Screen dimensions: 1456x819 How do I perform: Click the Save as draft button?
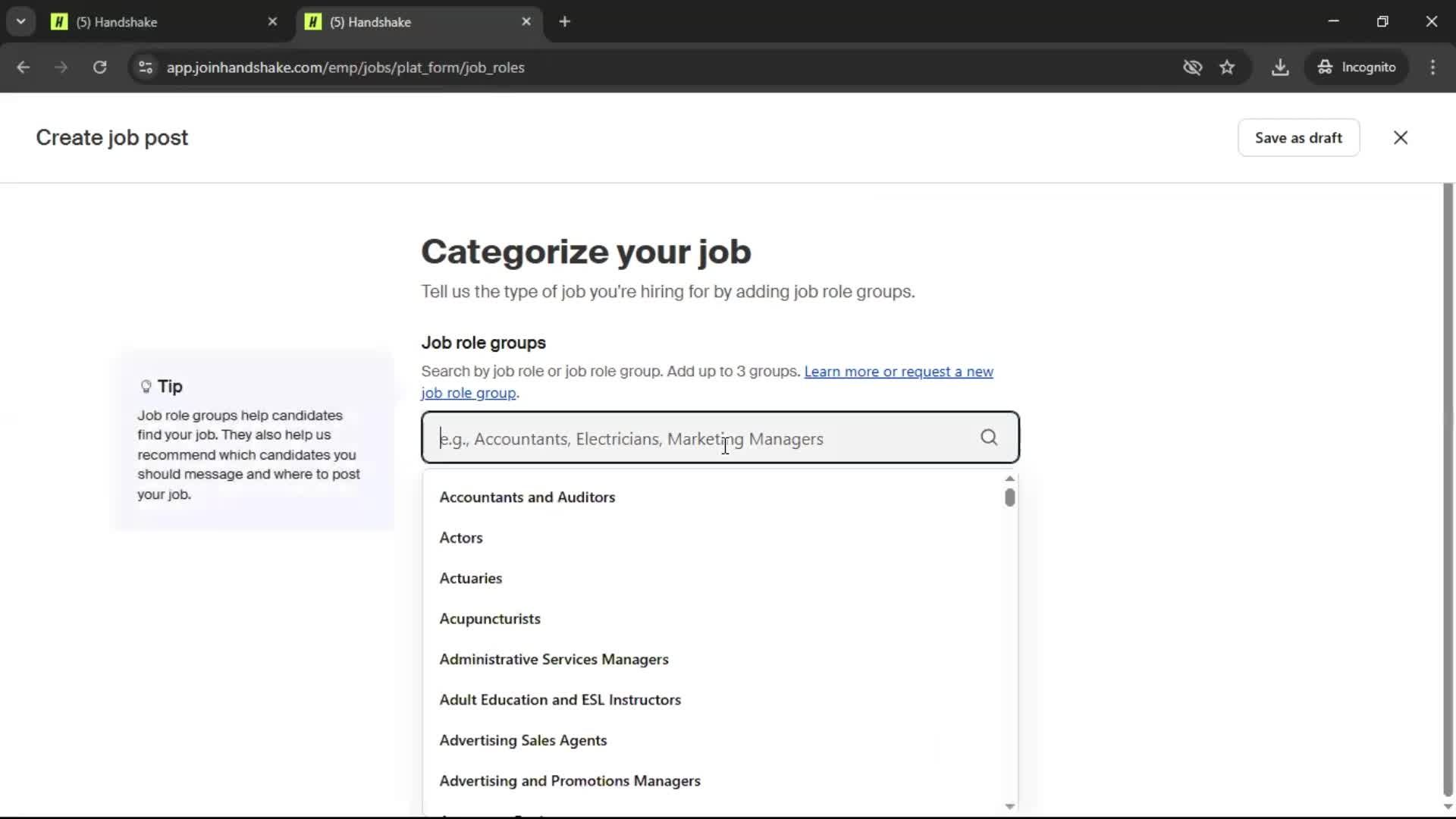click(1298, 137)
